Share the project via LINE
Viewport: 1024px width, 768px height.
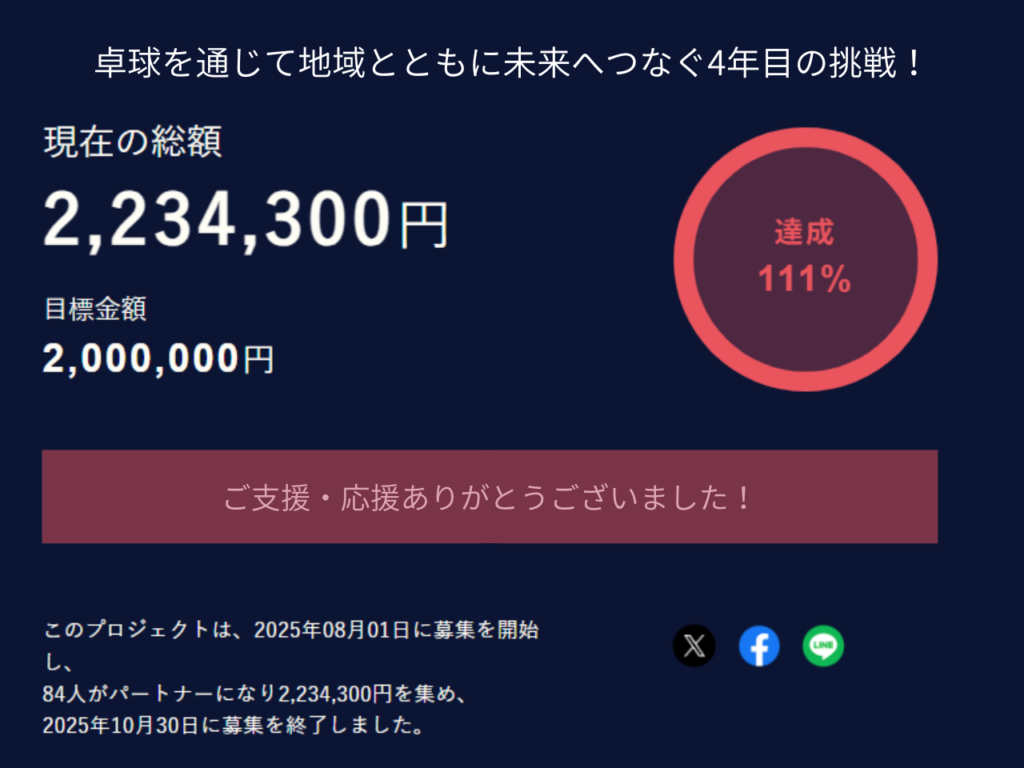(823, 646)
